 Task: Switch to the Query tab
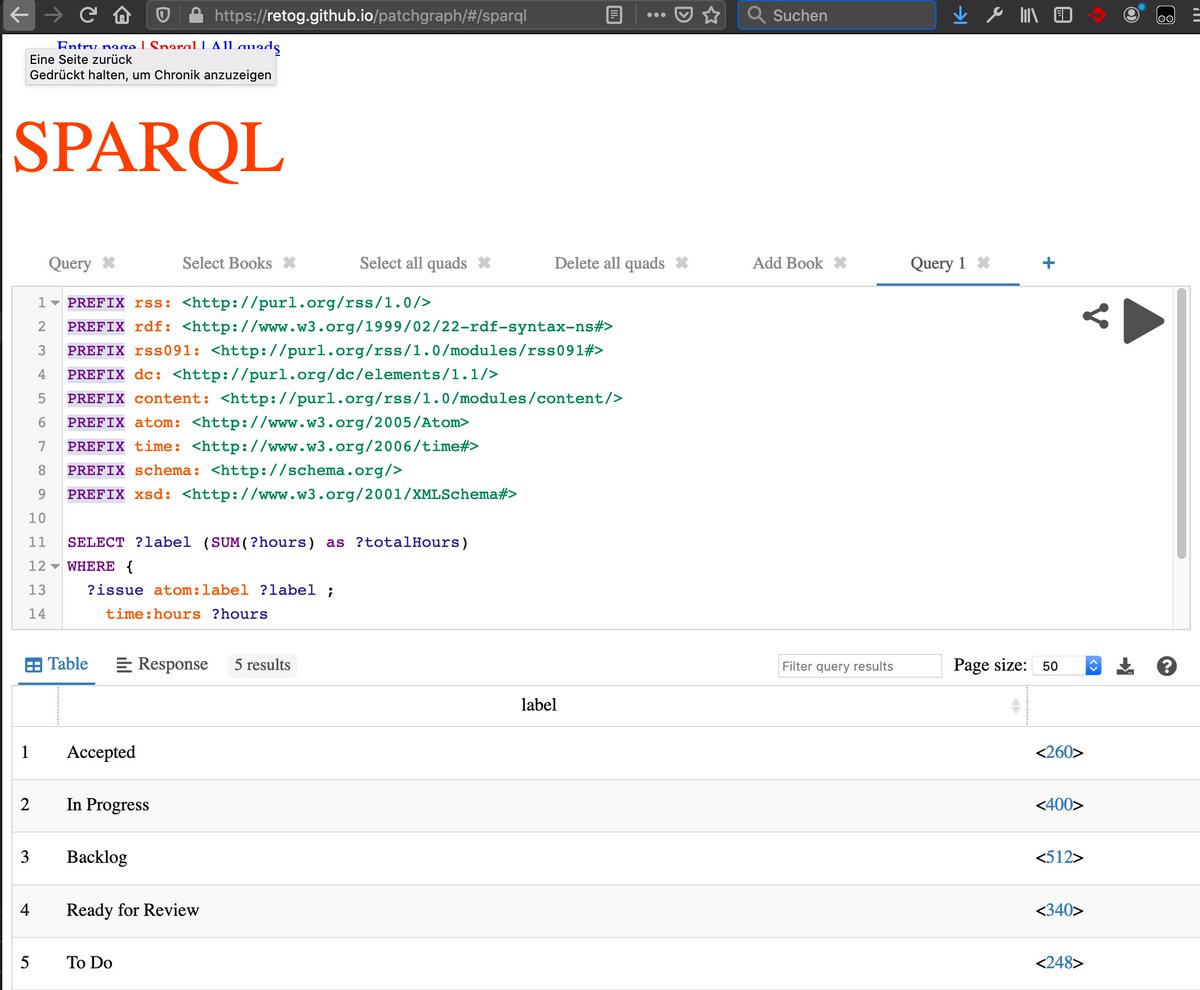pos(70,263)
